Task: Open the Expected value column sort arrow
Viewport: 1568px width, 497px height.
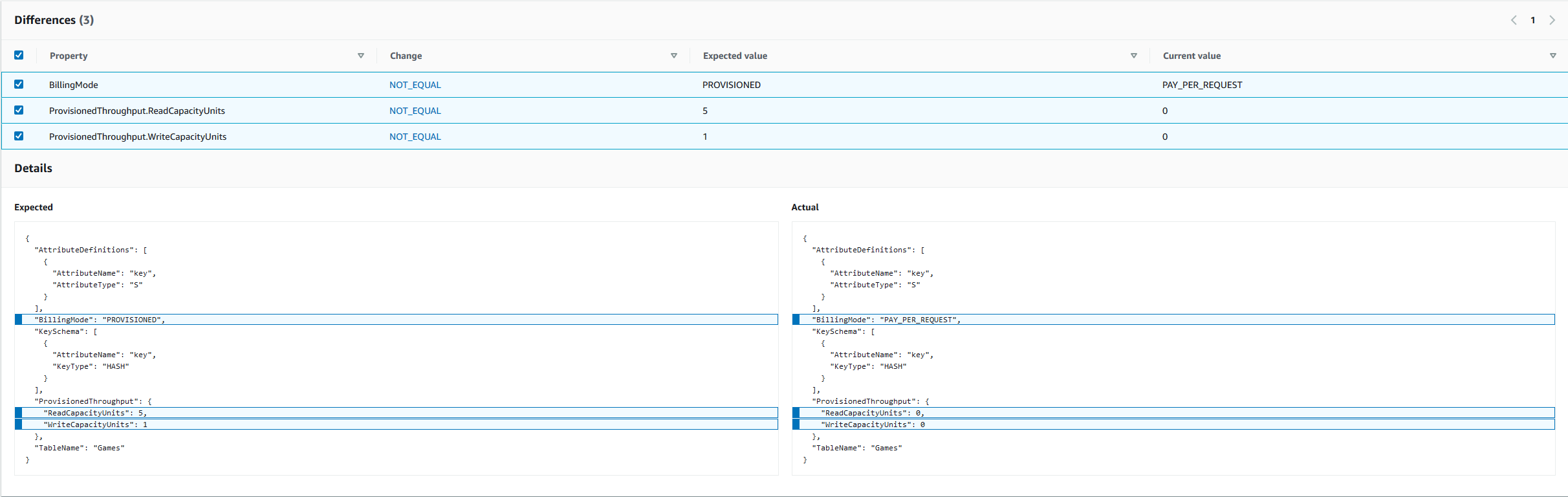Action: point(1134,56)
